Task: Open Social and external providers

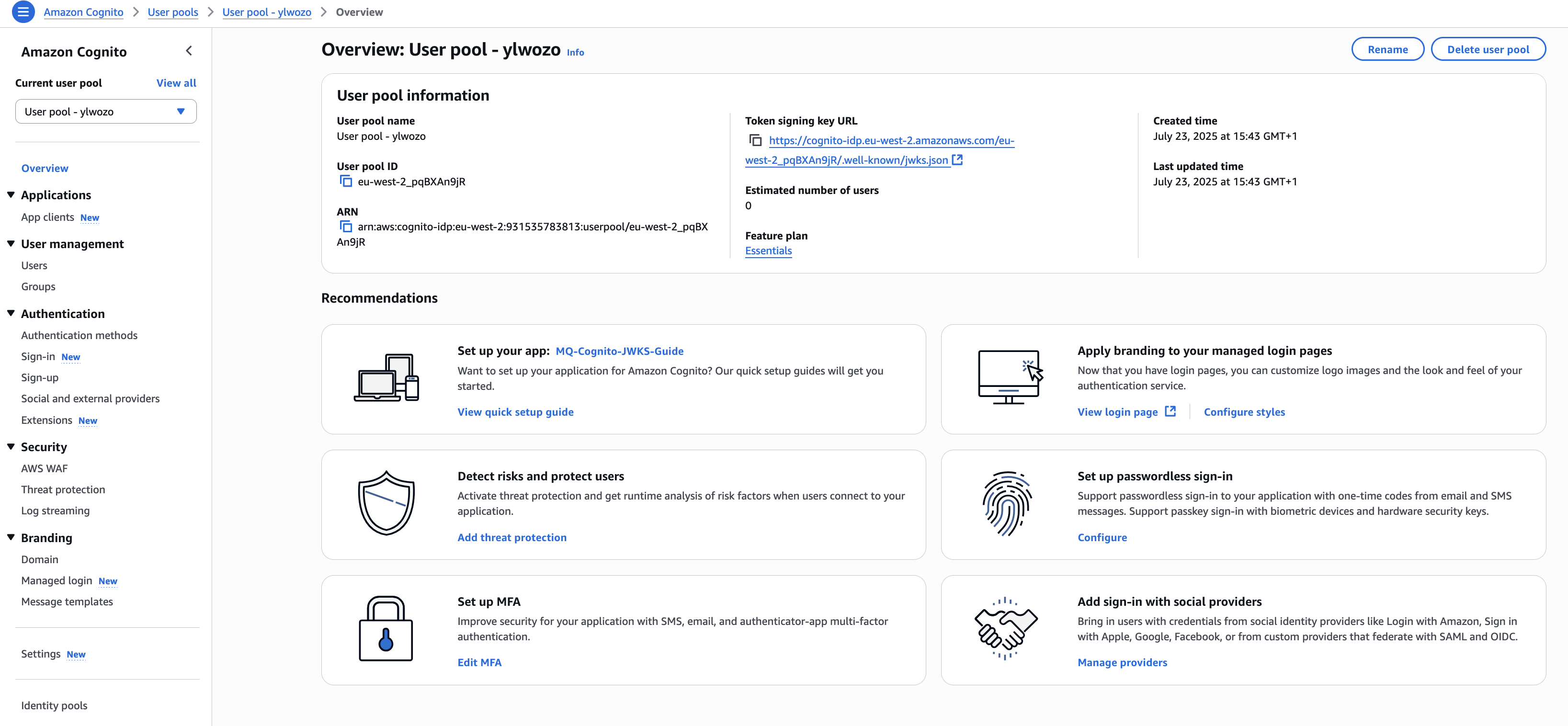Action: [90, 398]
